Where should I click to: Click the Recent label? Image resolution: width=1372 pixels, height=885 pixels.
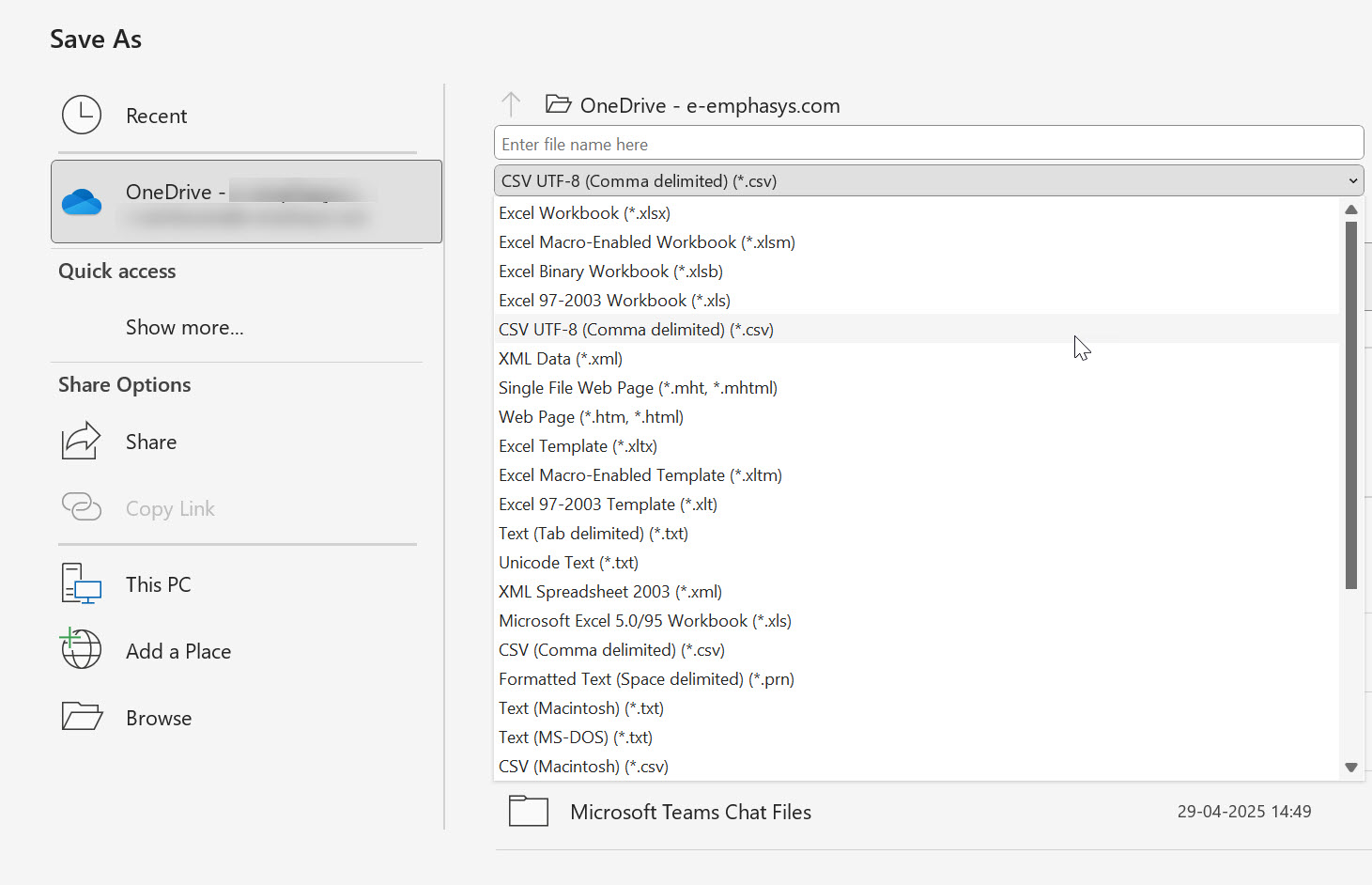tap(157, 116)
